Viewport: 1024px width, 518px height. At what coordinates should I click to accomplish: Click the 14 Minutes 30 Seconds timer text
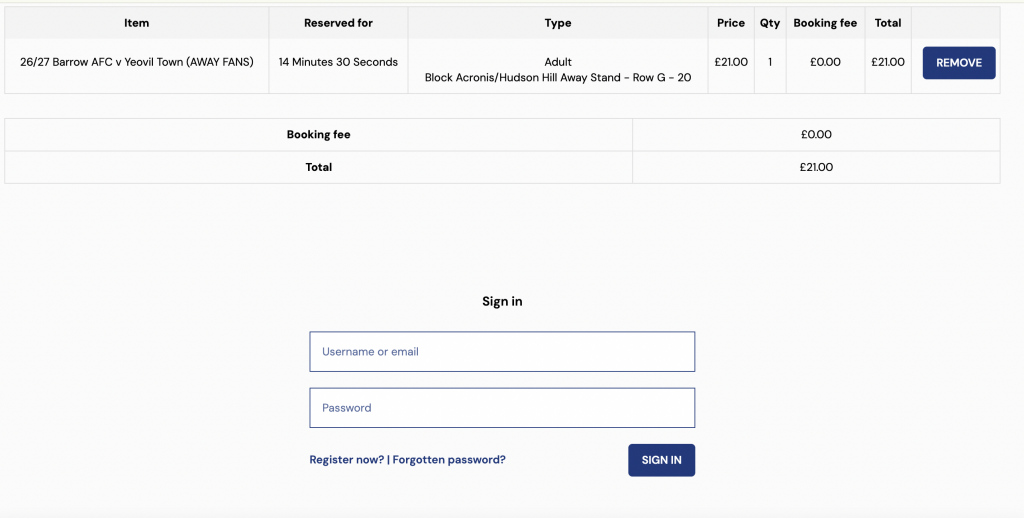(x=338, y=62)
